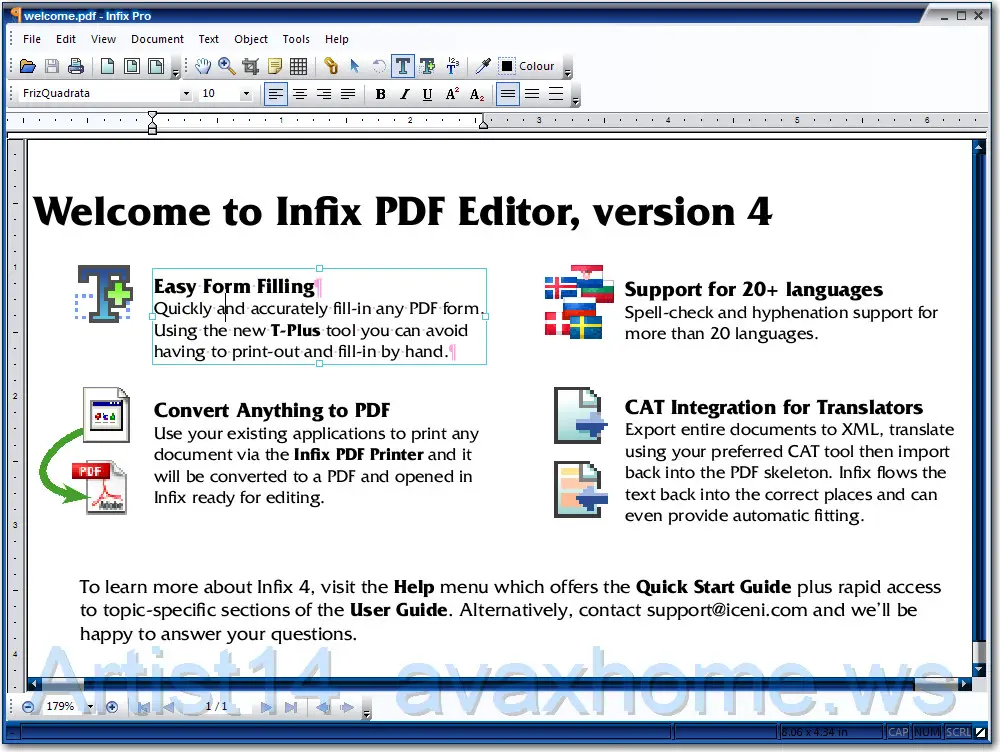The height and width of the screenshot is (752, 1000).
Task: Open the Tools menu
Action: (x=296, y=39)
